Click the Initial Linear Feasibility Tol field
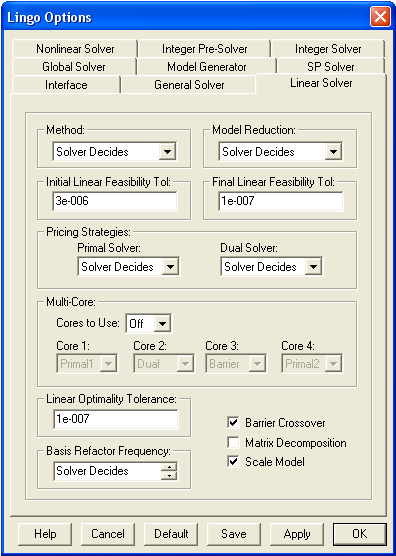This screenshot has width=396, height=556. pyautogui.click(x=115, y=201)
